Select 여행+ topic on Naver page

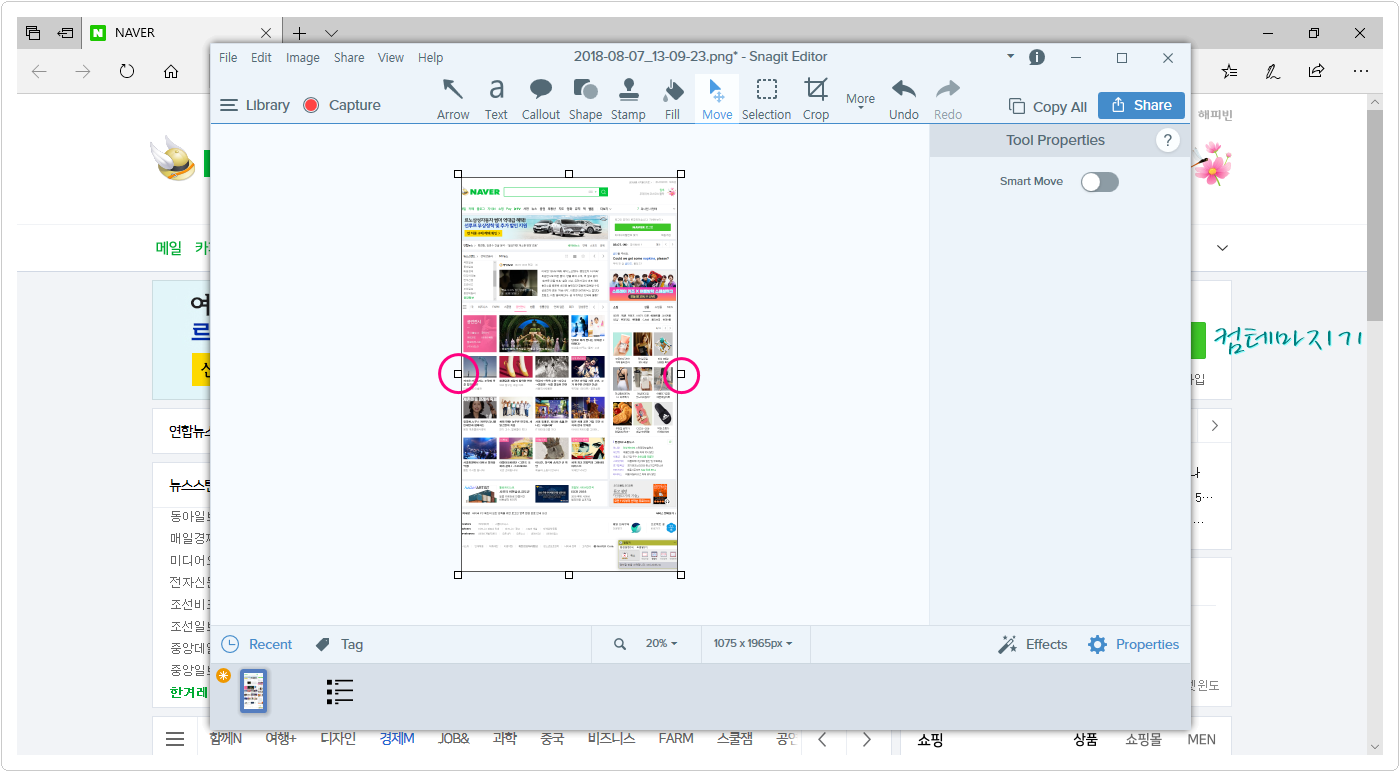281,739
